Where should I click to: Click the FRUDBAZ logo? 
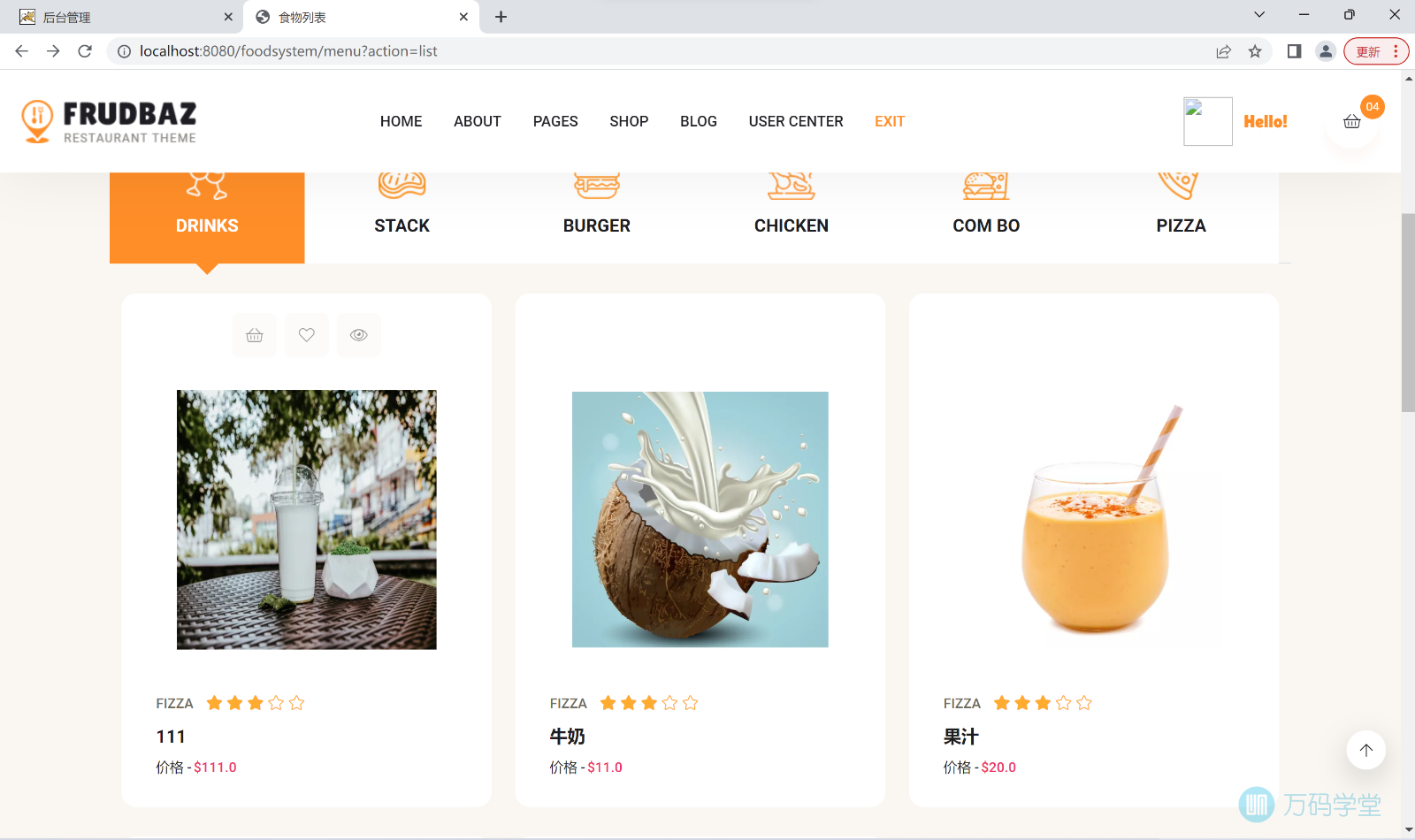[x=109, y=121]
